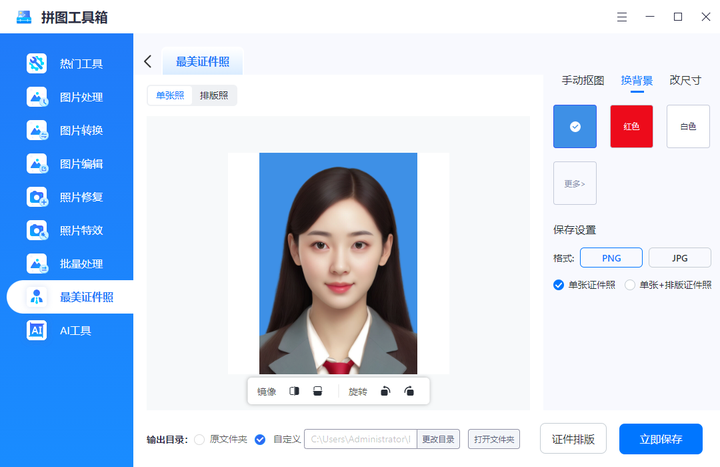720x467 pixels.
Task: Click the 最美证件照 page tab
Action: point(202,62)
